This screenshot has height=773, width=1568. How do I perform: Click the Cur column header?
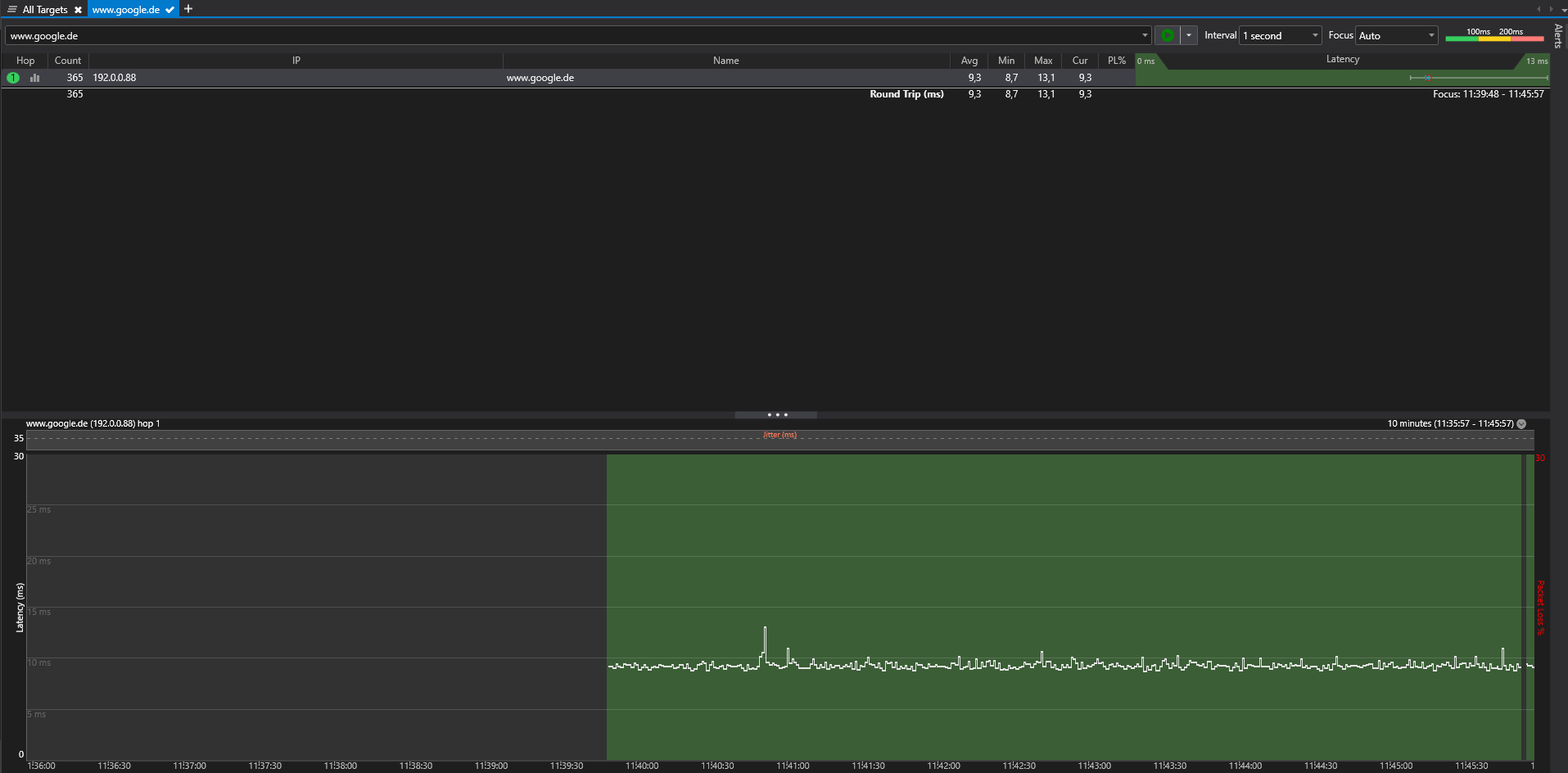tap(1080, 61)
